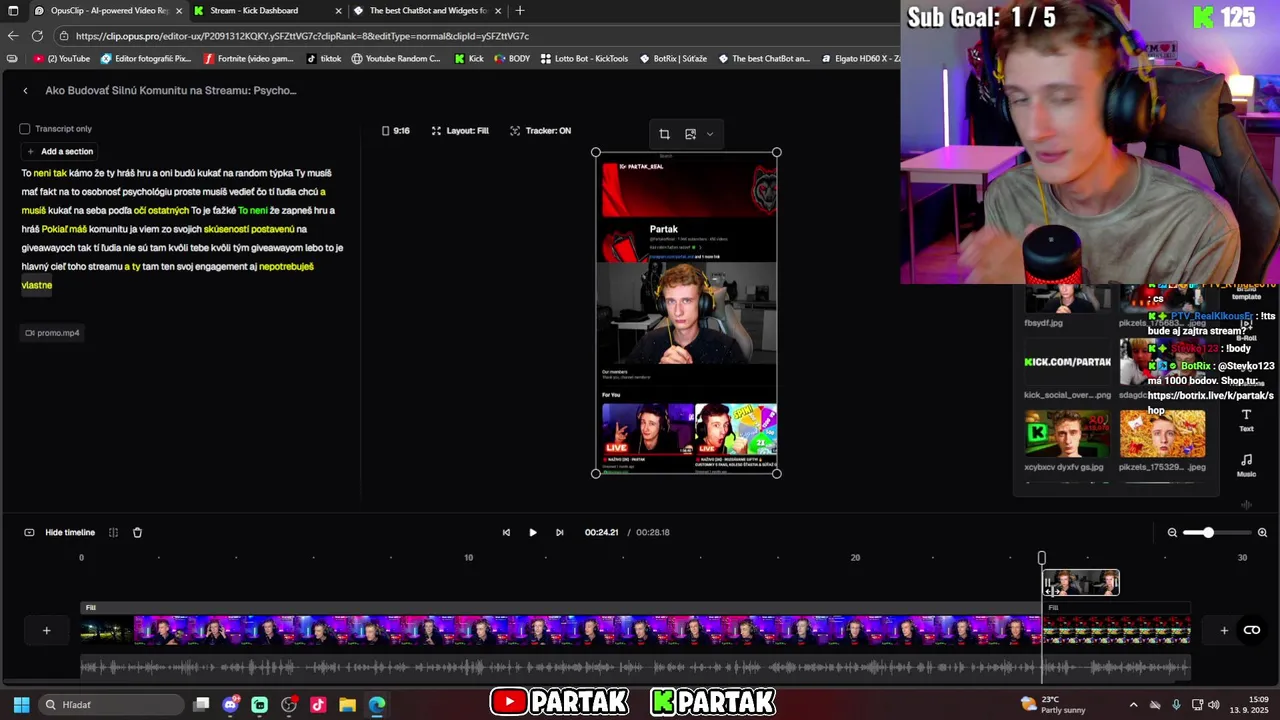Enable the Transcript only checkbox
The height and width of the screenshot is (720, 1280).
[25, 129]
